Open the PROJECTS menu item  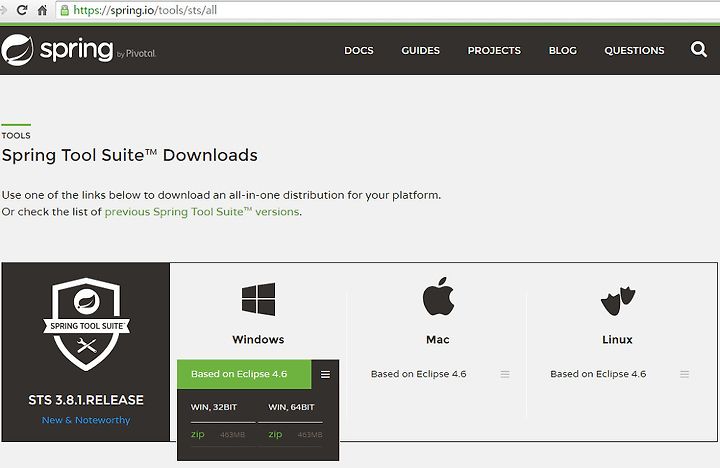(494, 51)
